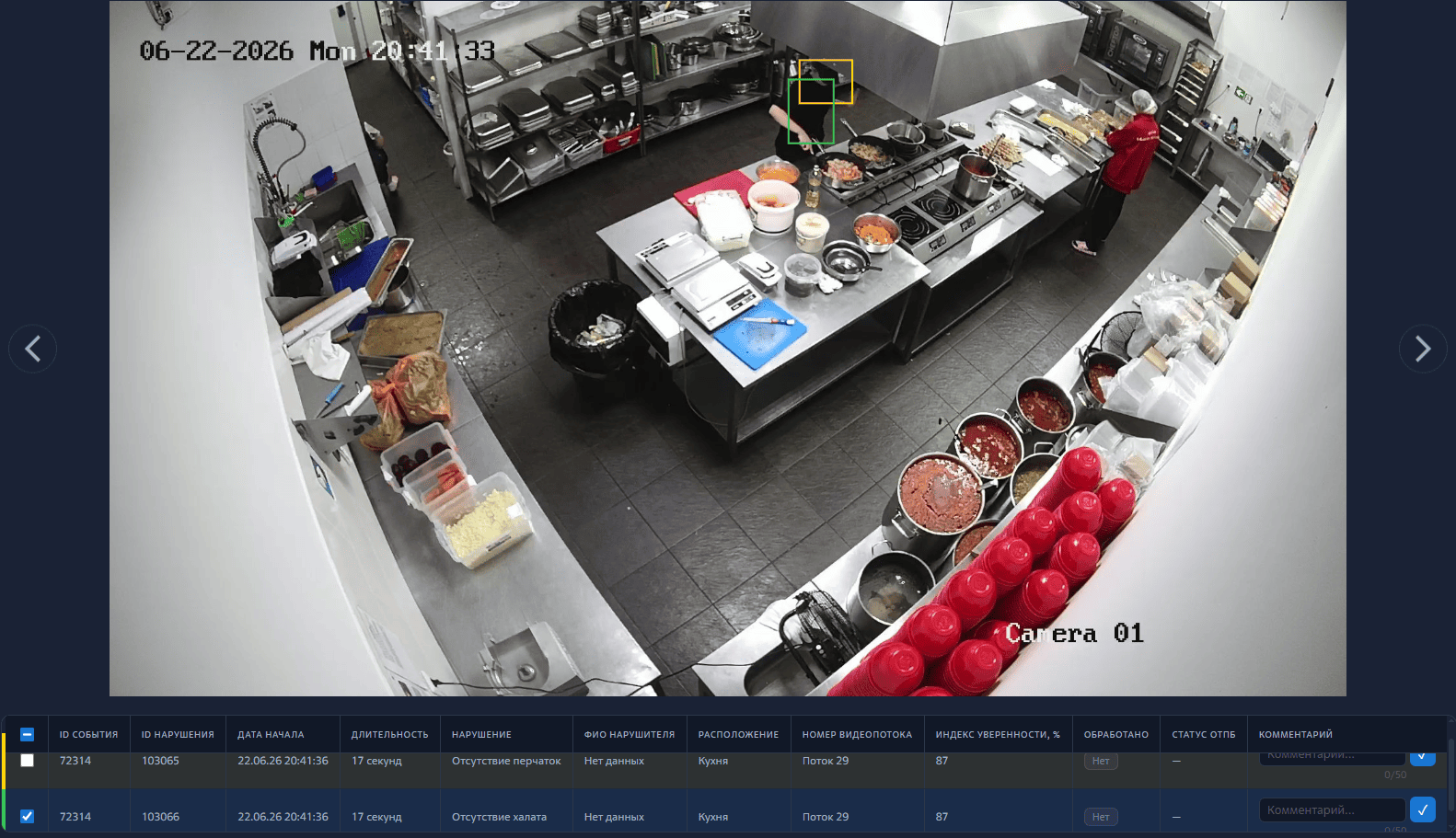Click Нет данных in the Отсутствие перчаток row
The width and height of the screenshot is (1456, 838).
click(x=614, y=761)
